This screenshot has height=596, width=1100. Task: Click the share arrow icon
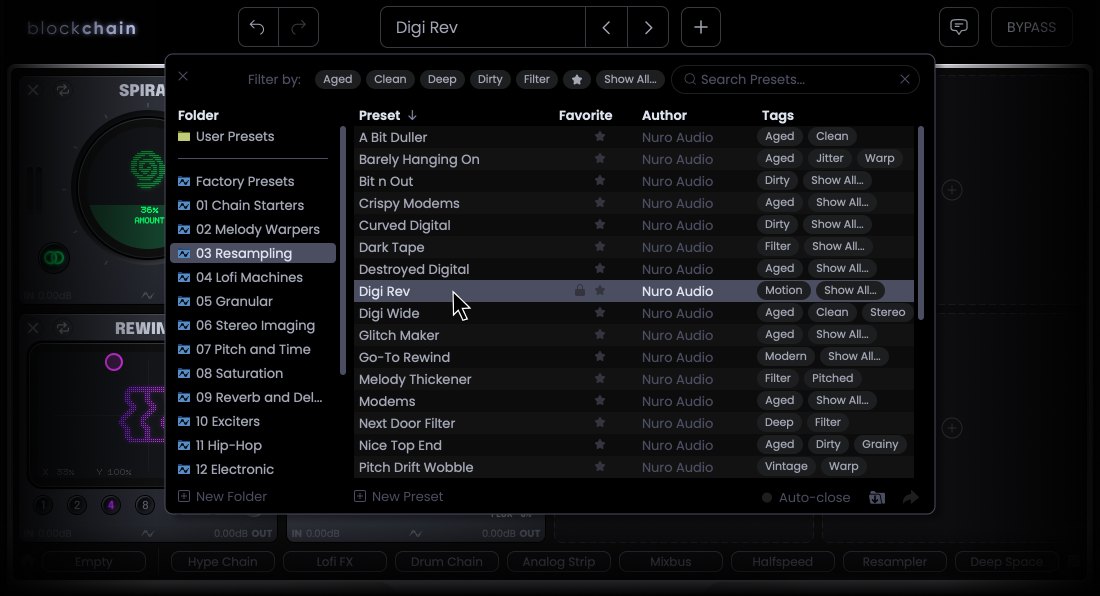(911, 497)
